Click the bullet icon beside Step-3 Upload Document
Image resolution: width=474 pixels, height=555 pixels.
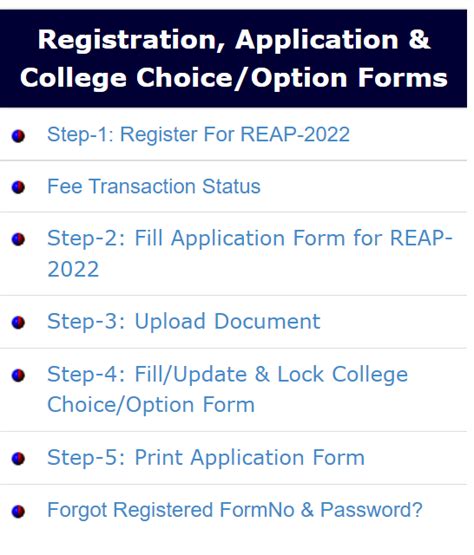tap(18, 322)
